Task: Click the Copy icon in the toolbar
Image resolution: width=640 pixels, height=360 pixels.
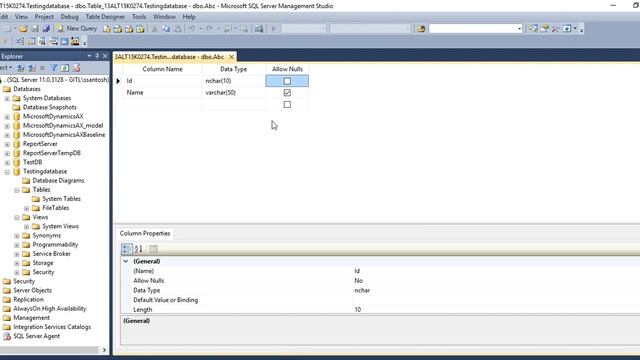Action: point(166,29)
